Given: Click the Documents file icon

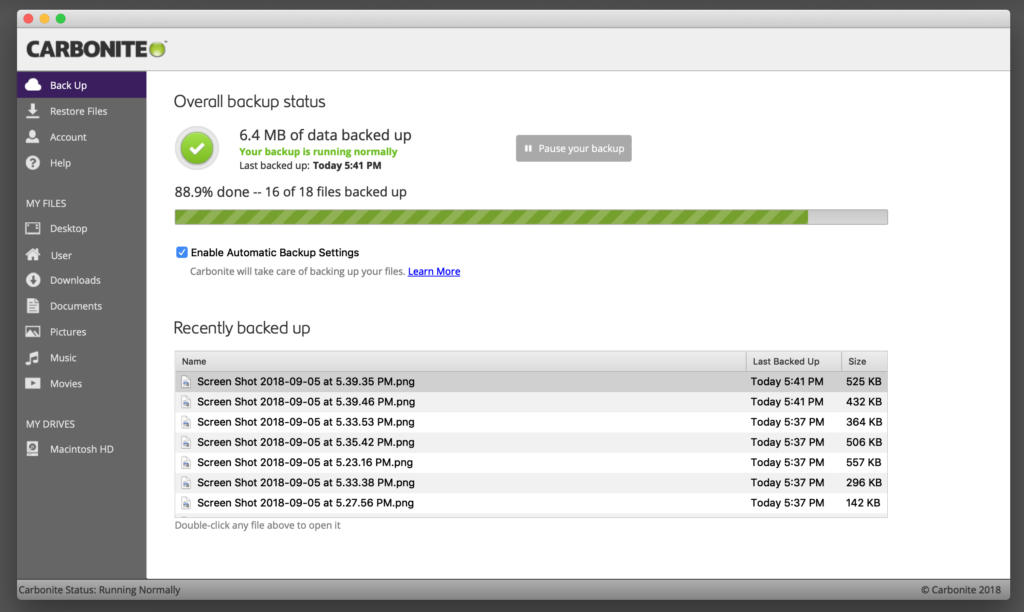Looking at the screenshot, I should pos(34,305).
